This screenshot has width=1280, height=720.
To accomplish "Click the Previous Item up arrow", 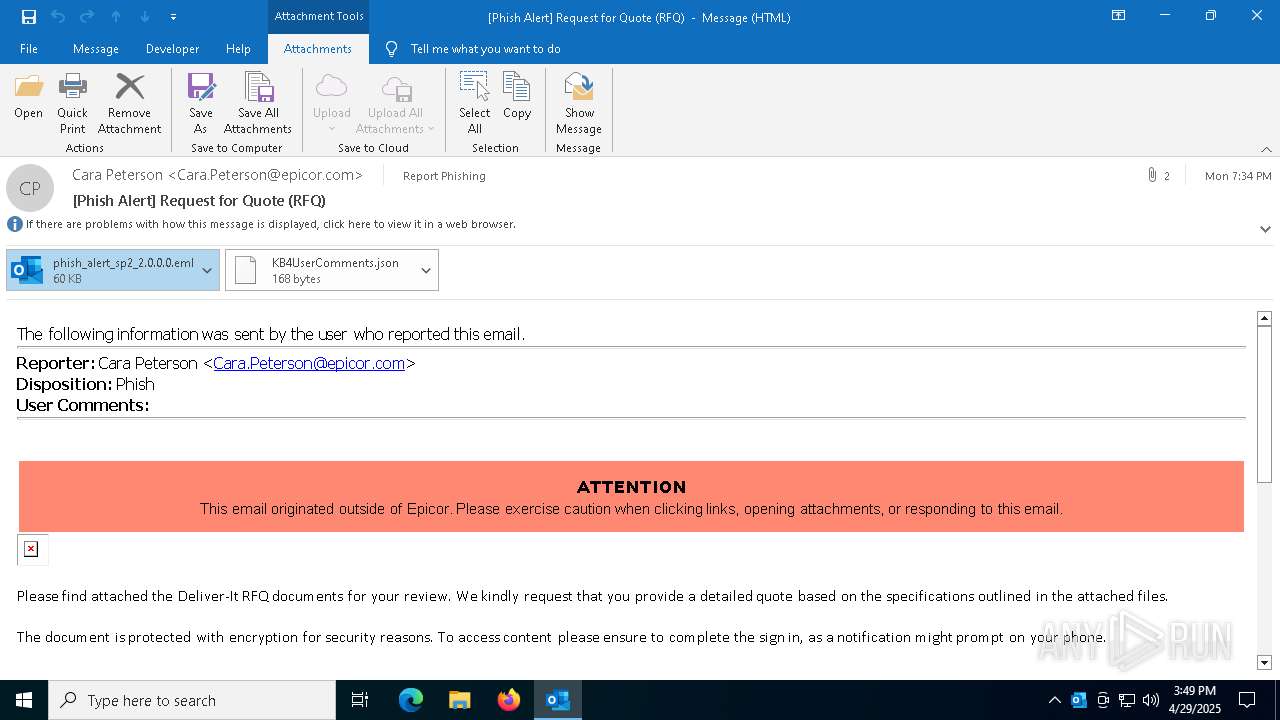I will [116, 17].
